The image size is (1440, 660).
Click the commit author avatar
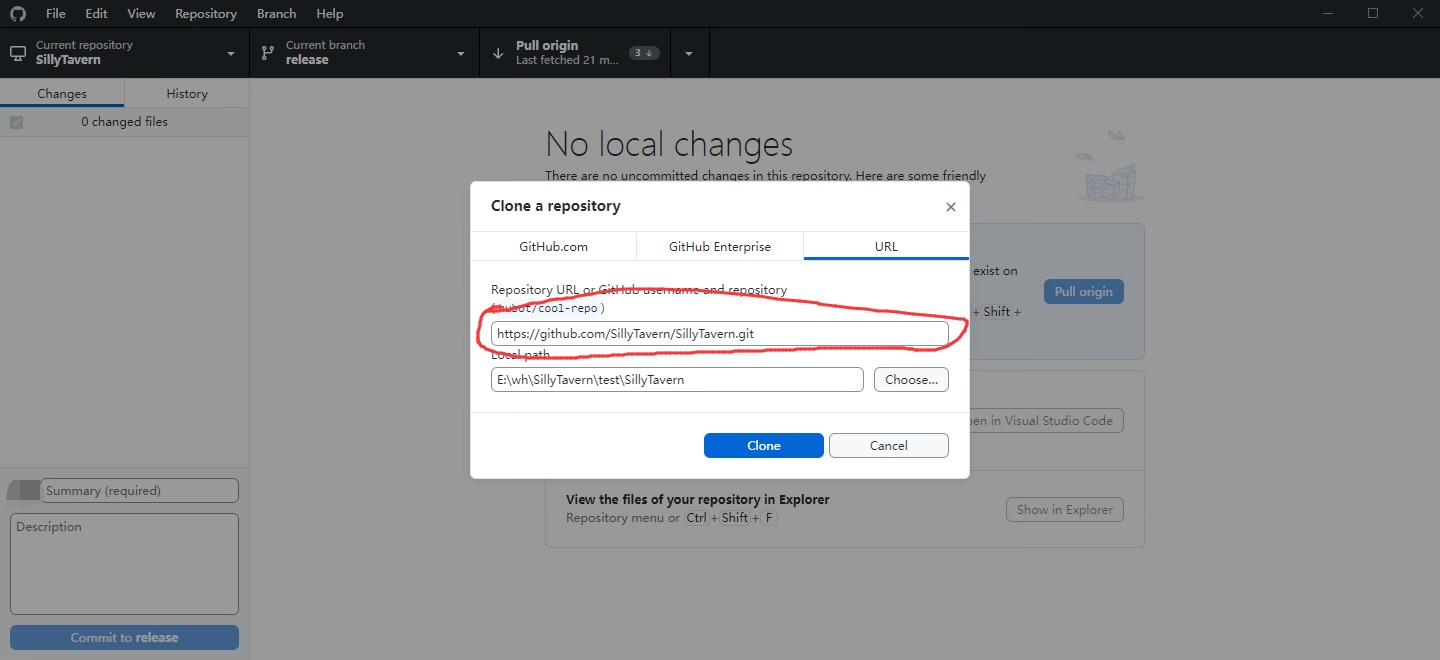24,490
